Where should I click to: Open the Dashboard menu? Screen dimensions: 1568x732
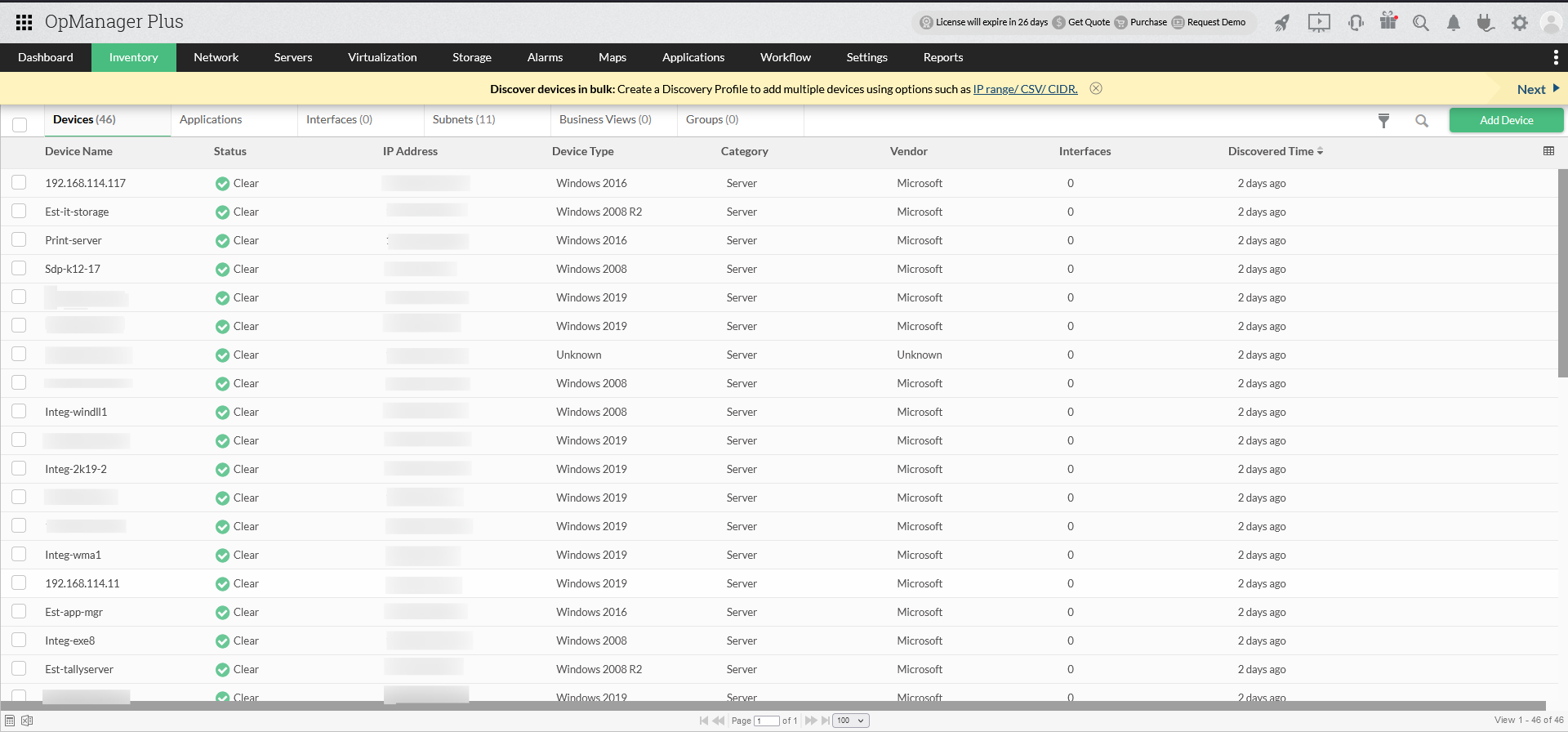coord(46,57)
